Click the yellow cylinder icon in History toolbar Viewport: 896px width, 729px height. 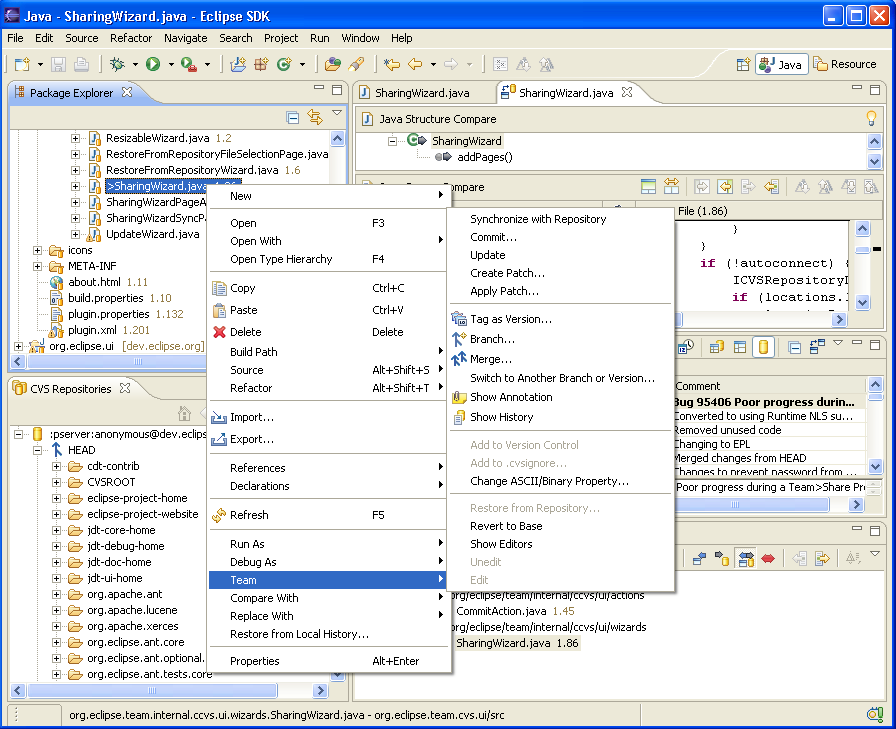(x=763, y=347)
